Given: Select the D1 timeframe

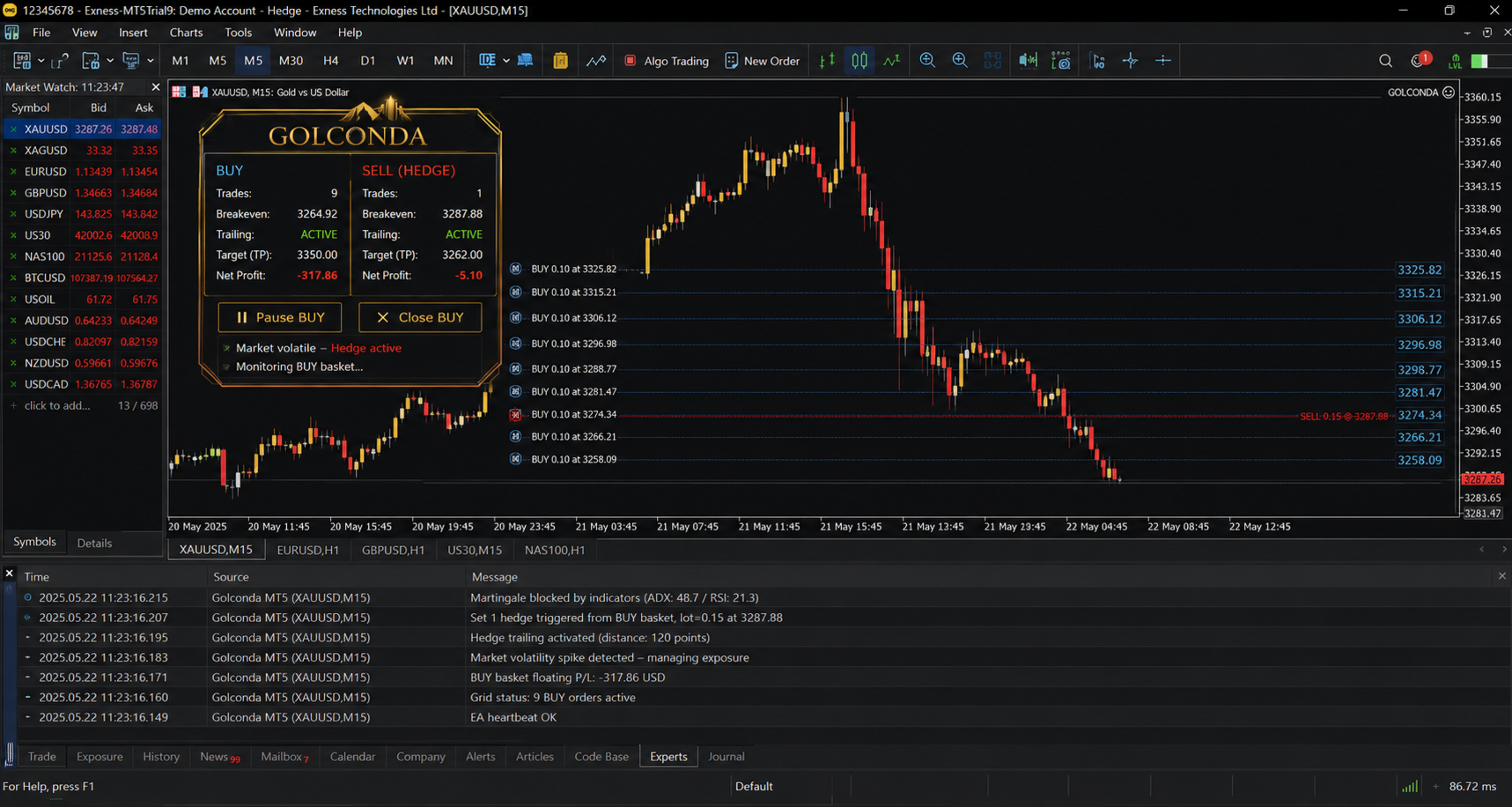Looking at the screenshot, I should click(x=368, y=61).
